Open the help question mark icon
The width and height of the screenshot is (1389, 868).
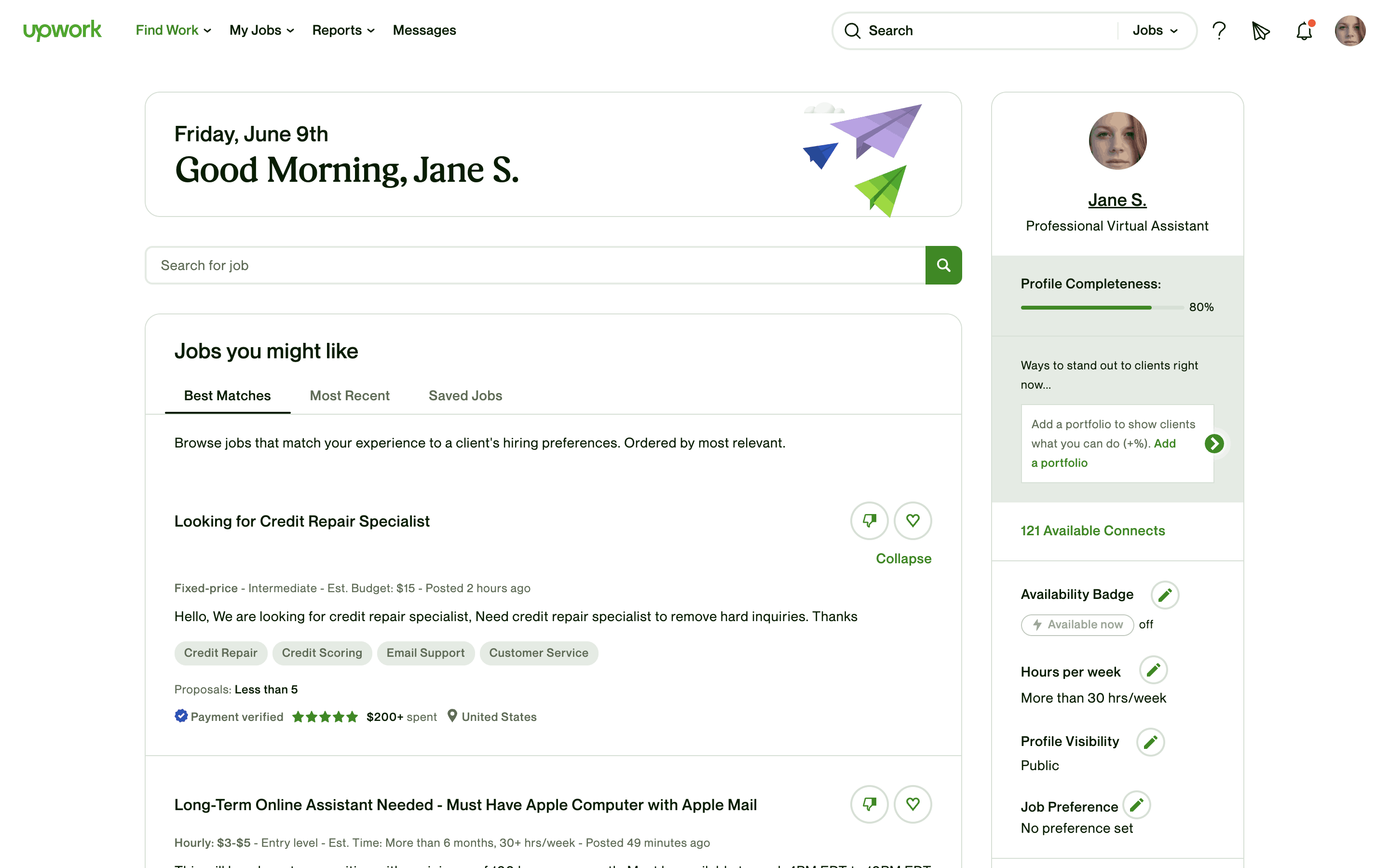coord(1219,30)
